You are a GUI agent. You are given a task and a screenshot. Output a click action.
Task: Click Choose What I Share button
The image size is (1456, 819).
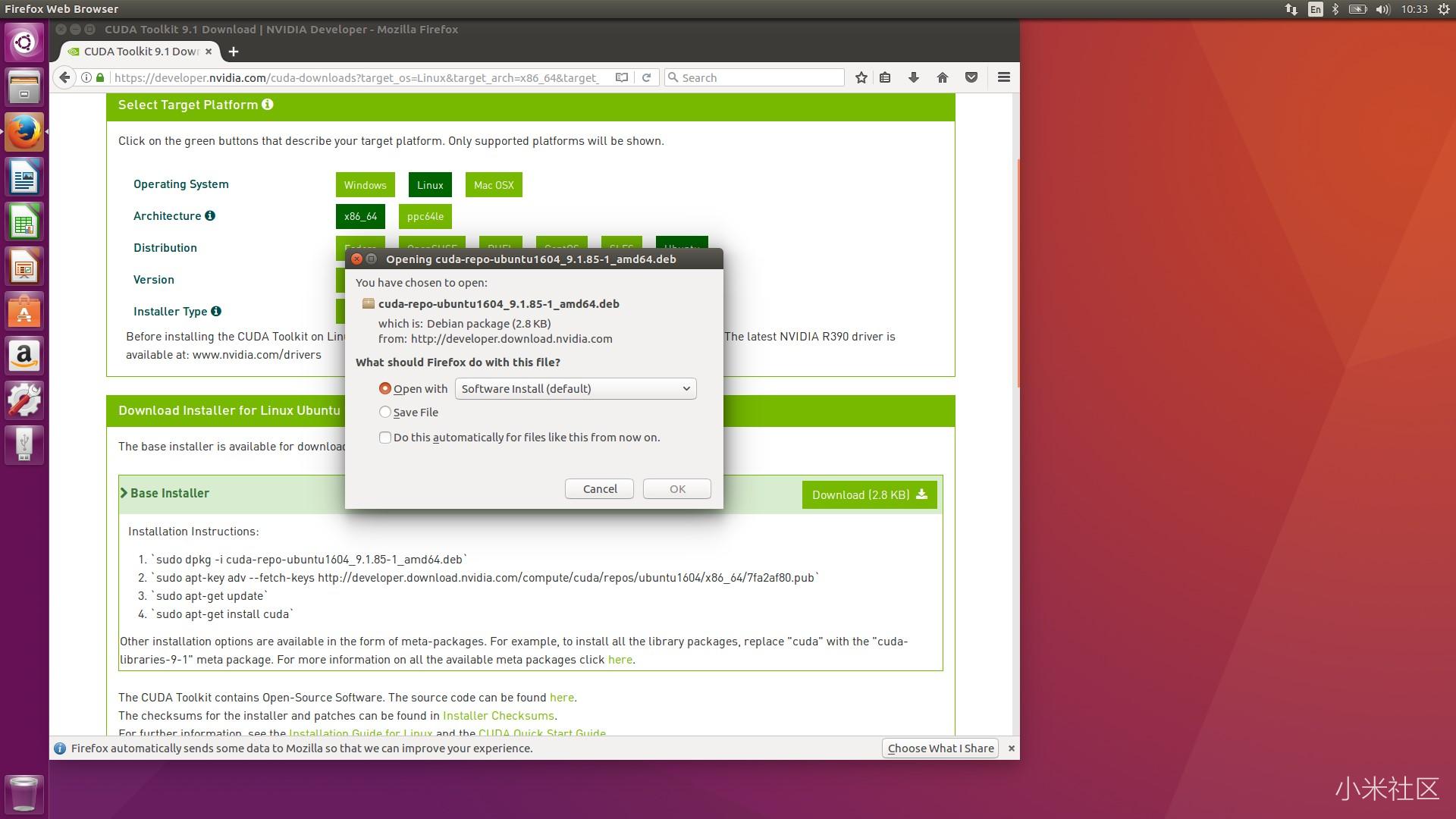pos(940,748)
